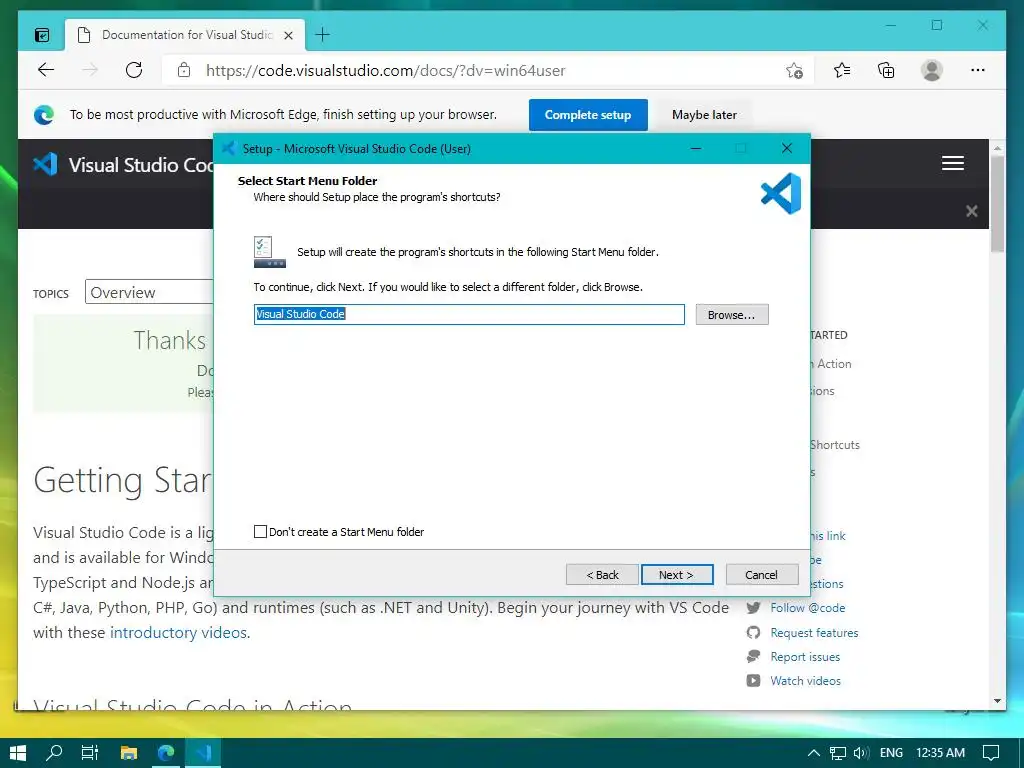Open File Explorer from the taskbar

pos(129,753)
